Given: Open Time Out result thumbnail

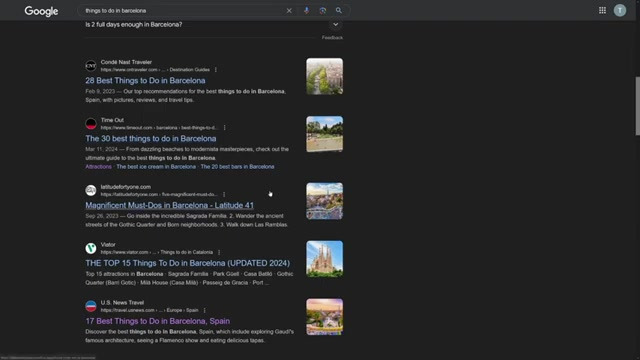Looking at the screenshot, I should 324,134.
